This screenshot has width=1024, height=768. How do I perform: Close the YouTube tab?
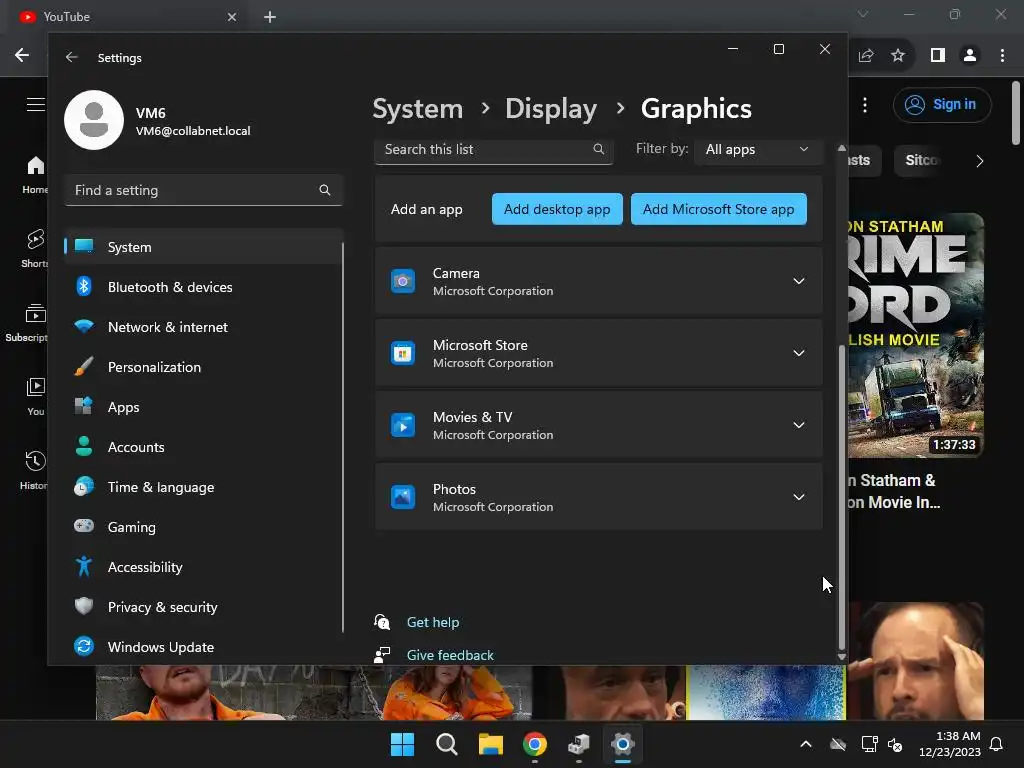click(232, 17)
